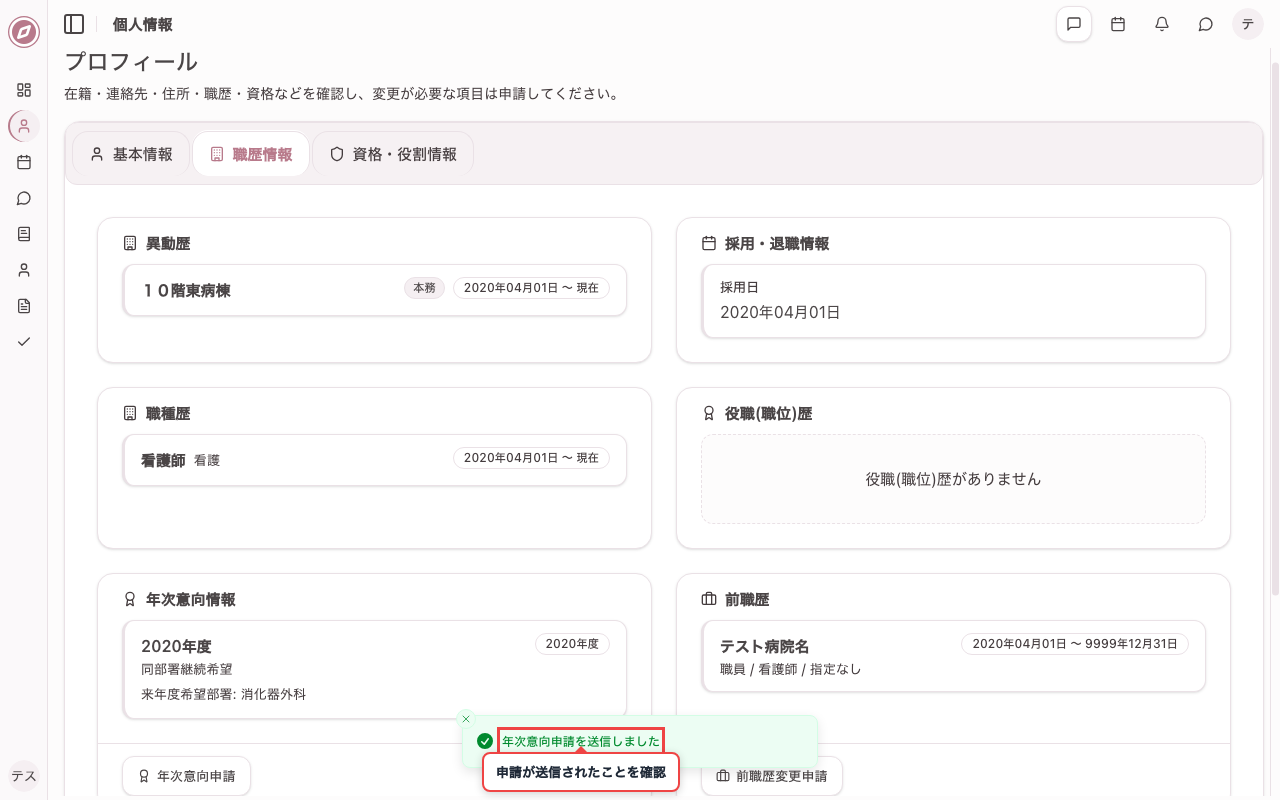Toggle the sidebar panel icon
1280x800 pixels.
[74, 24]
